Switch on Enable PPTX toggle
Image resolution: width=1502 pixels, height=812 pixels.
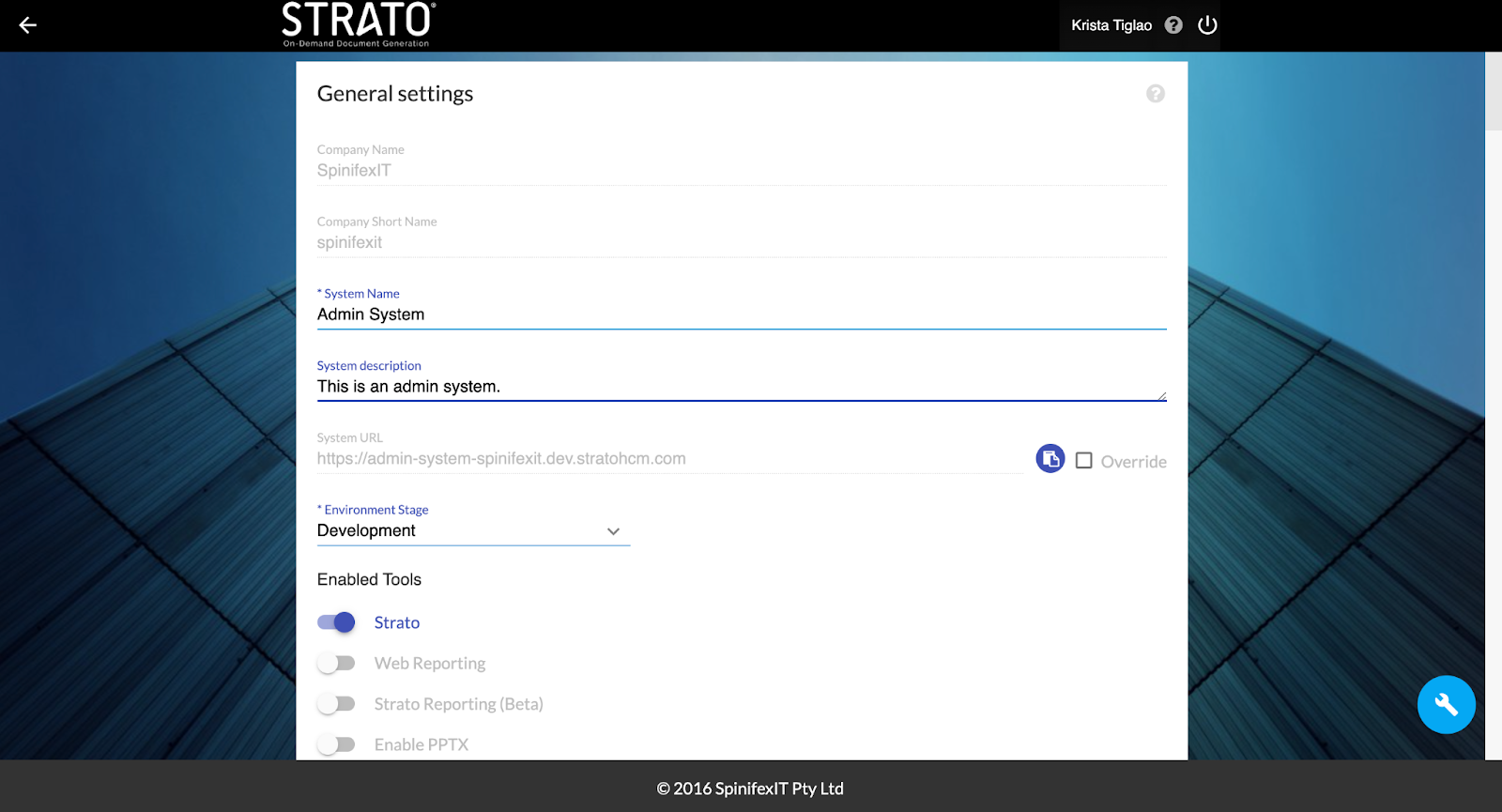(336, 744)
